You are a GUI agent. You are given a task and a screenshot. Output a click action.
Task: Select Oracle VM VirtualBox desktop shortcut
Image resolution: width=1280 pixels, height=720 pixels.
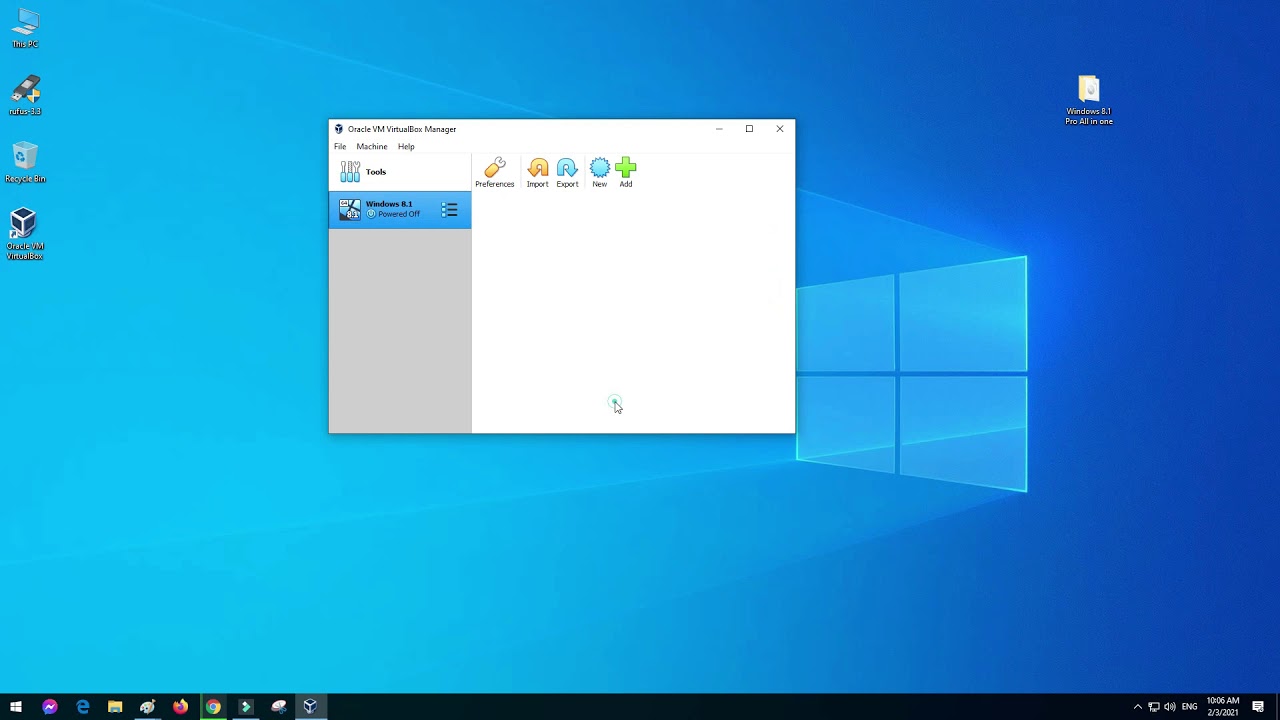(x=25, y=234)
